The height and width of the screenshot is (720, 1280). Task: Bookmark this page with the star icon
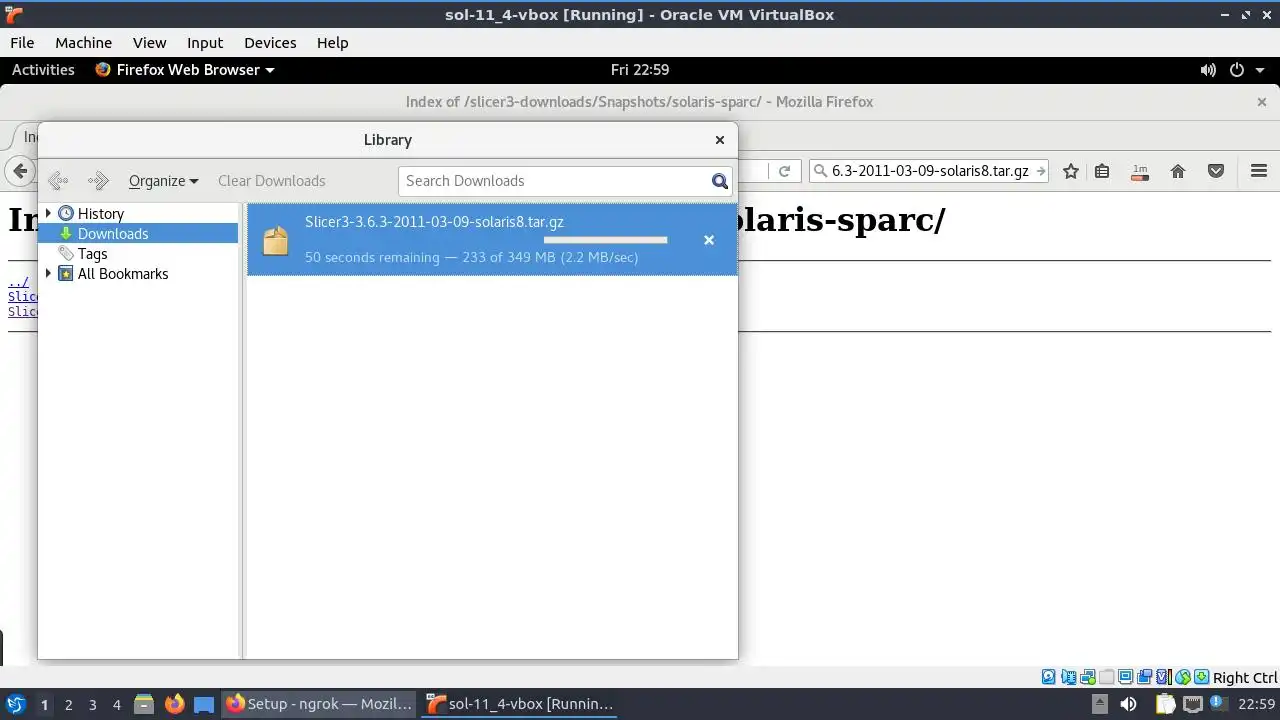point(1071,171)
